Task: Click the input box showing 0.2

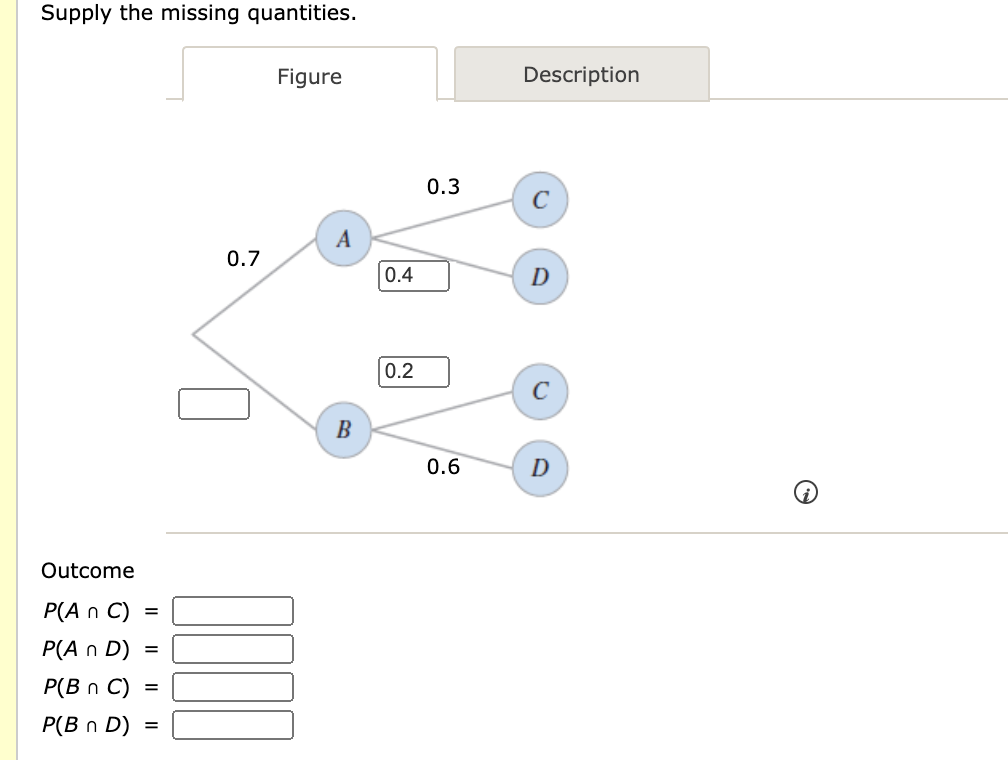Action: [414, 371]
